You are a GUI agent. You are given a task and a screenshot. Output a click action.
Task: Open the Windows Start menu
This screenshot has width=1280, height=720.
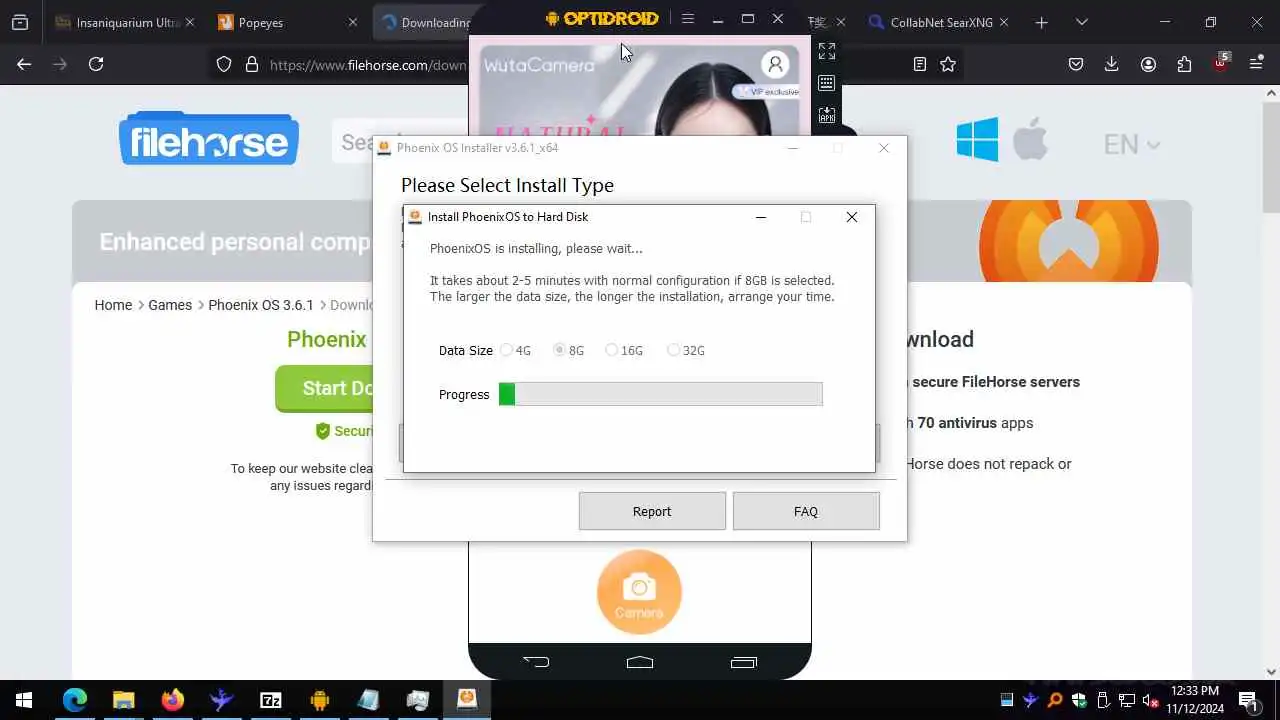pyautogui.click(x=24, y=700)
